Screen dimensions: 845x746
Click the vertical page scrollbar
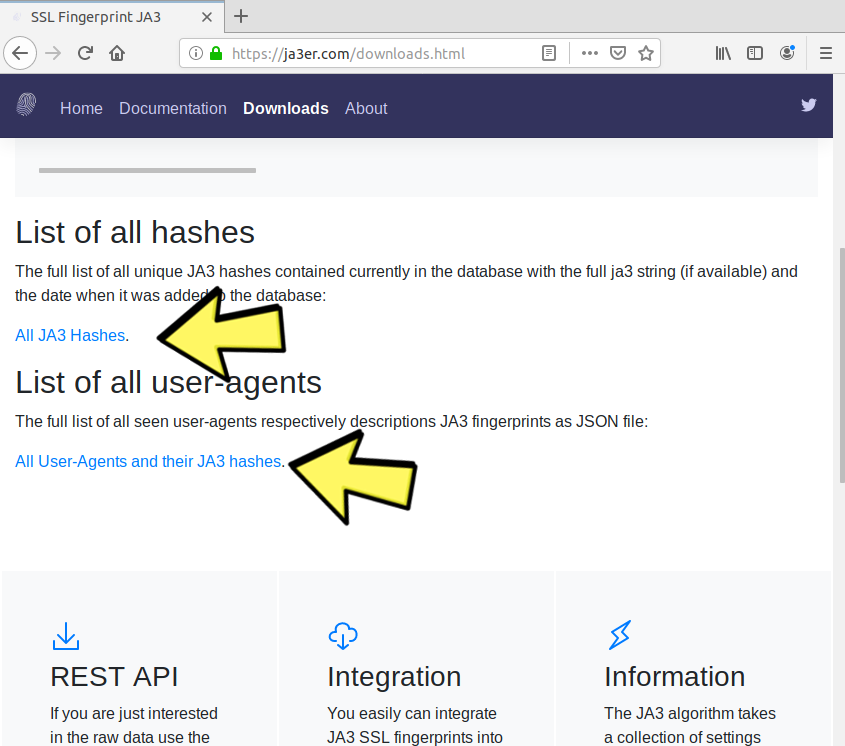pos(842,364)
